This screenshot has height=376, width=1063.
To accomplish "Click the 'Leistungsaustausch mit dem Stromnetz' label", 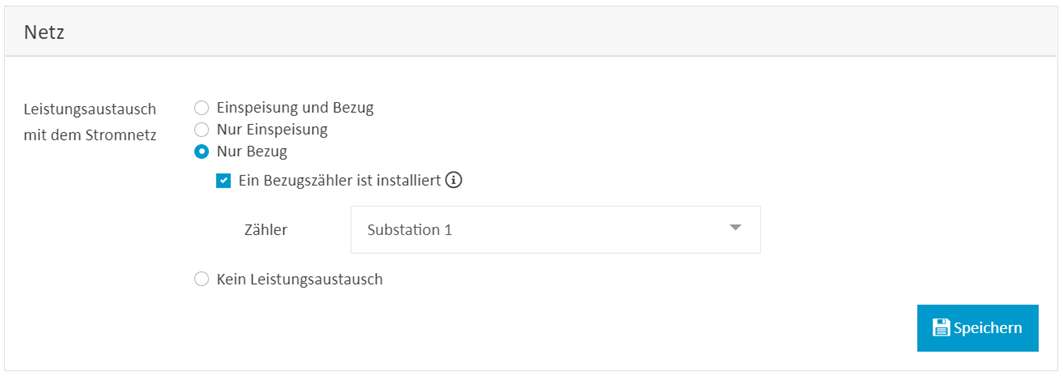I will [90, 122].
